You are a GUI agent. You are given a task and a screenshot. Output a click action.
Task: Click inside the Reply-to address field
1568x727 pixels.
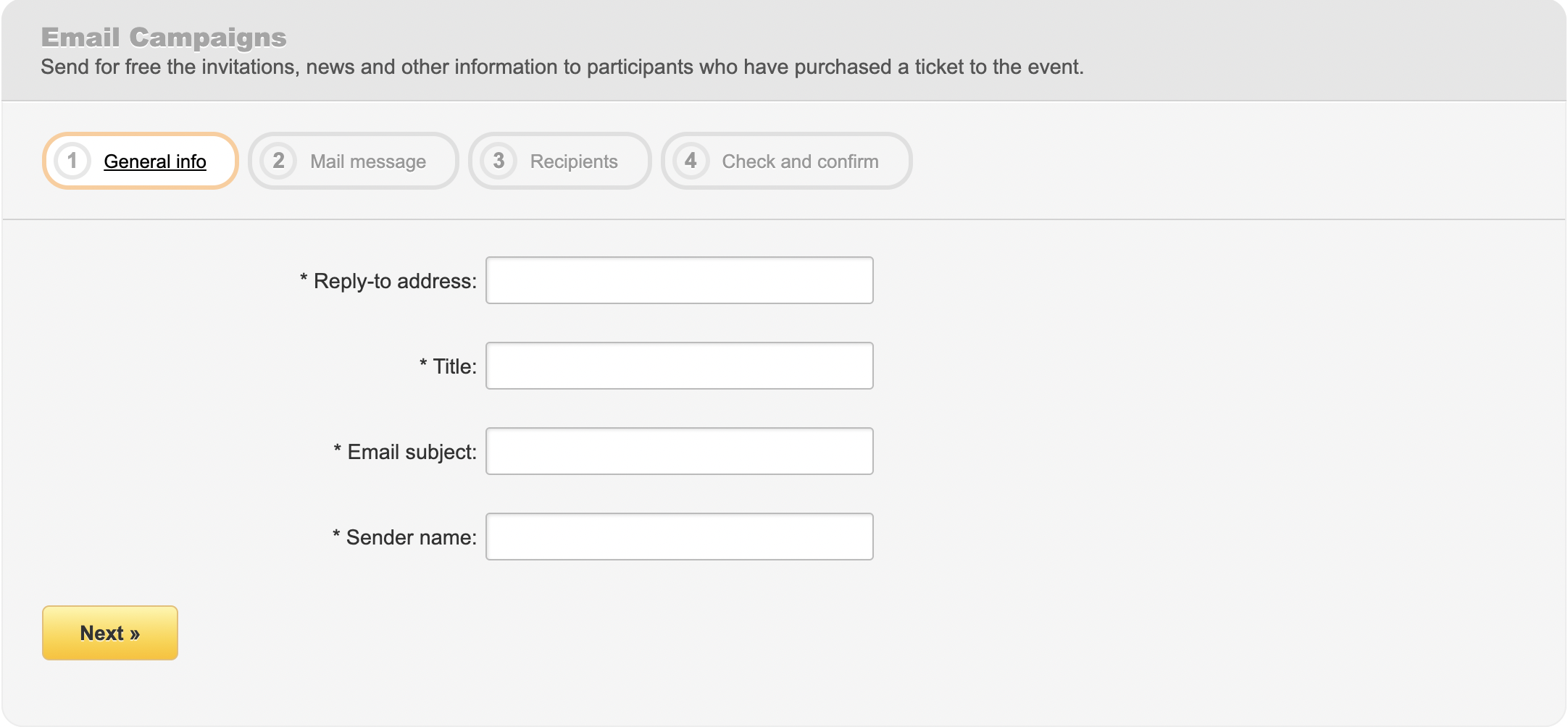pyautogui.click(x=679, y=280)
